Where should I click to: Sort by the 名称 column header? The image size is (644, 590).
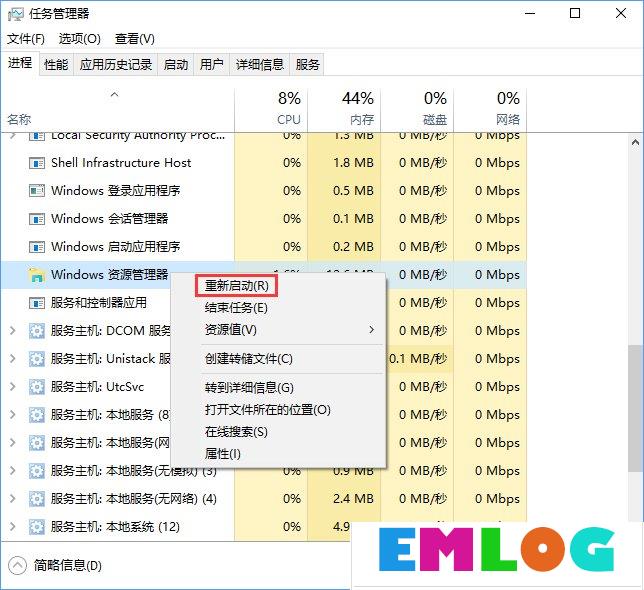point(19,119)
